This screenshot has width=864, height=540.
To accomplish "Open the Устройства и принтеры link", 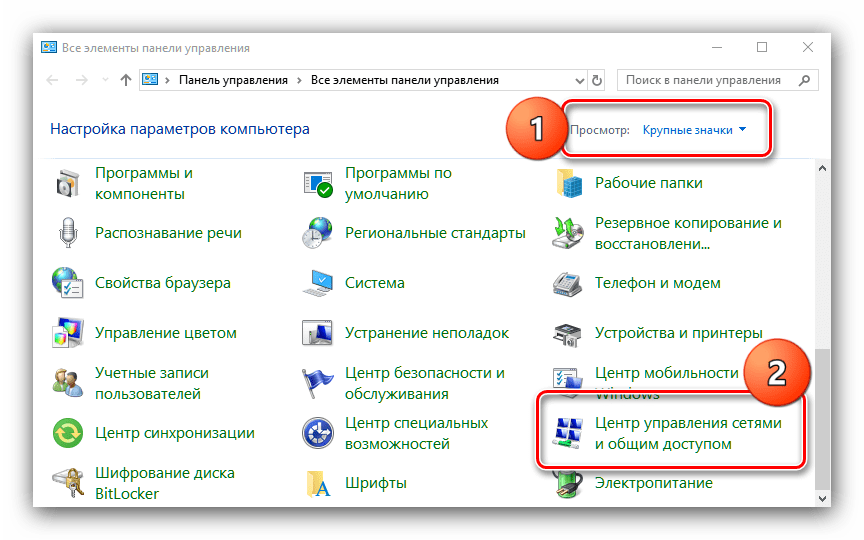I will pyautogui.click(x=678, y=333).
